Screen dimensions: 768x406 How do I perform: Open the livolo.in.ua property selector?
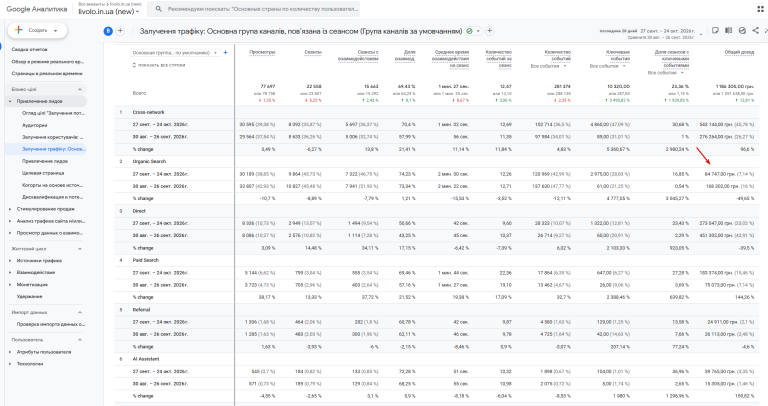point(109,11)
